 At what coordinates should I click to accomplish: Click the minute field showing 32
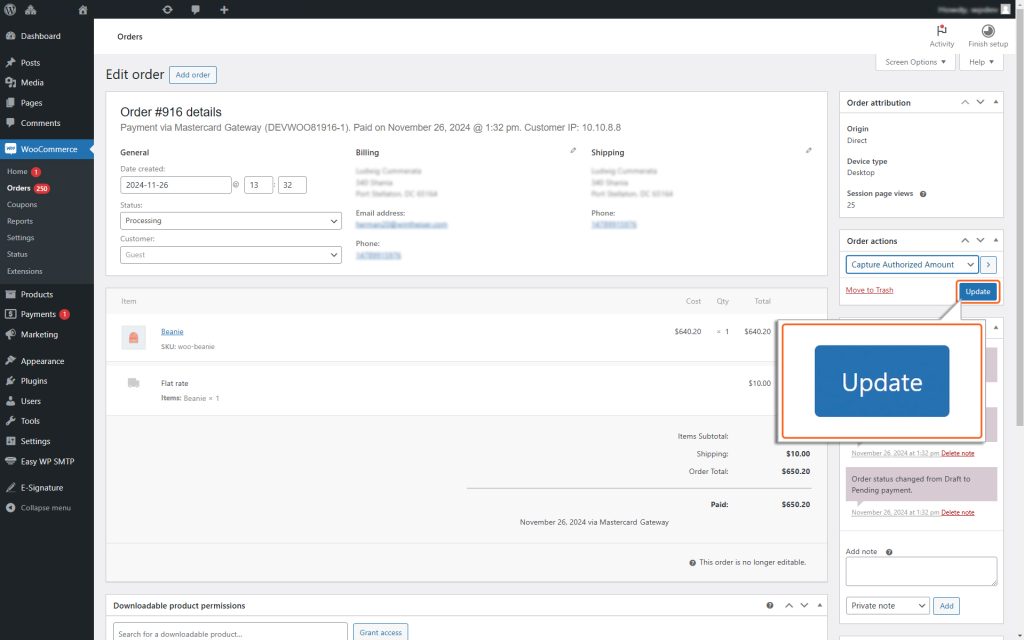pos(292,185)
